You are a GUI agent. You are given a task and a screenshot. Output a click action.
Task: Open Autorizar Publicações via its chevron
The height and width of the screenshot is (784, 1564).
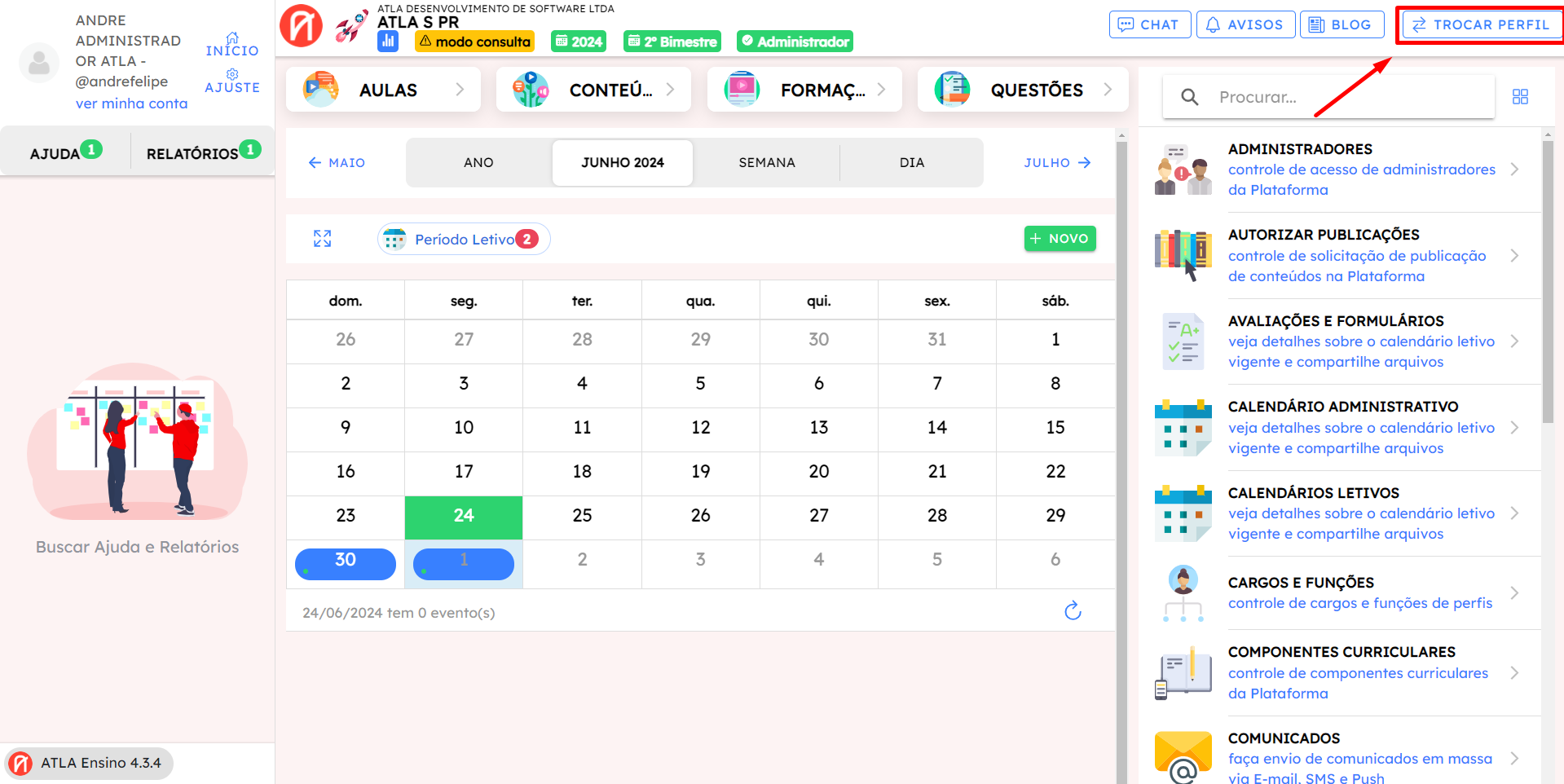[1514, 256]
